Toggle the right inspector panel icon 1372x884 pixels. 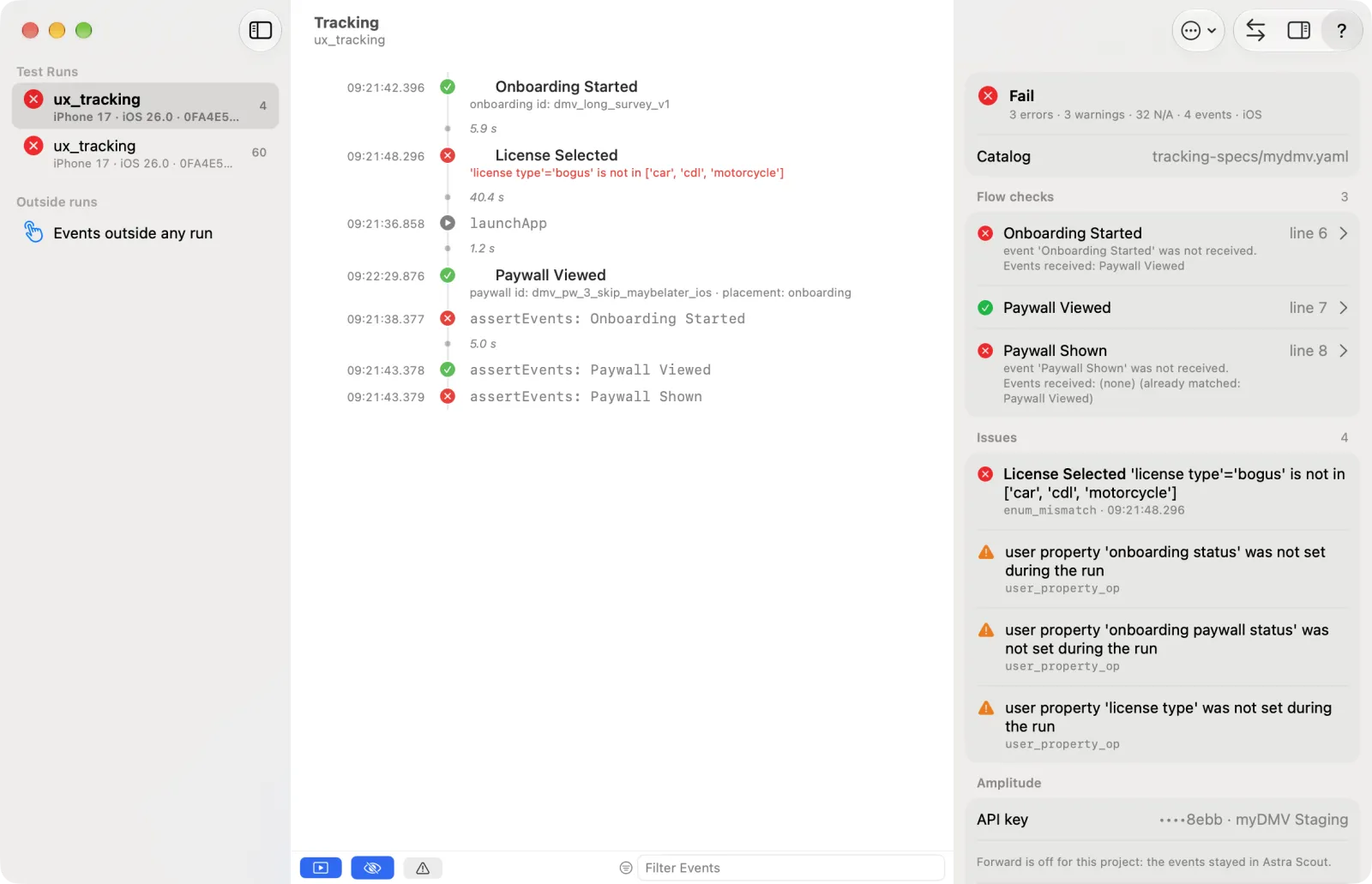tap(1298, 31)
